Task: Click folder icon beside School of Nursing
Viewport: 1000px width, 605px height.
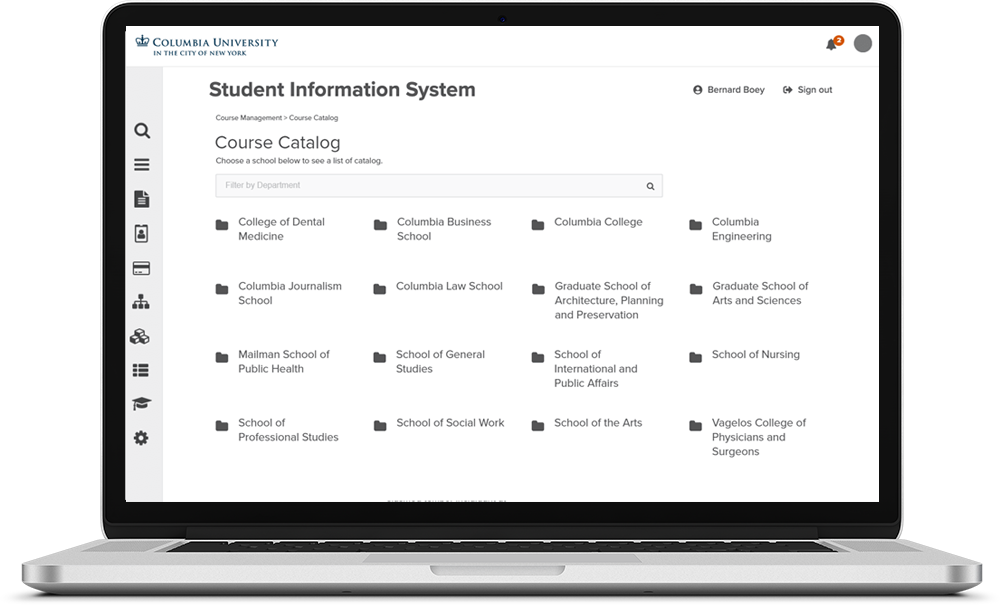Action: coord(696,358)
